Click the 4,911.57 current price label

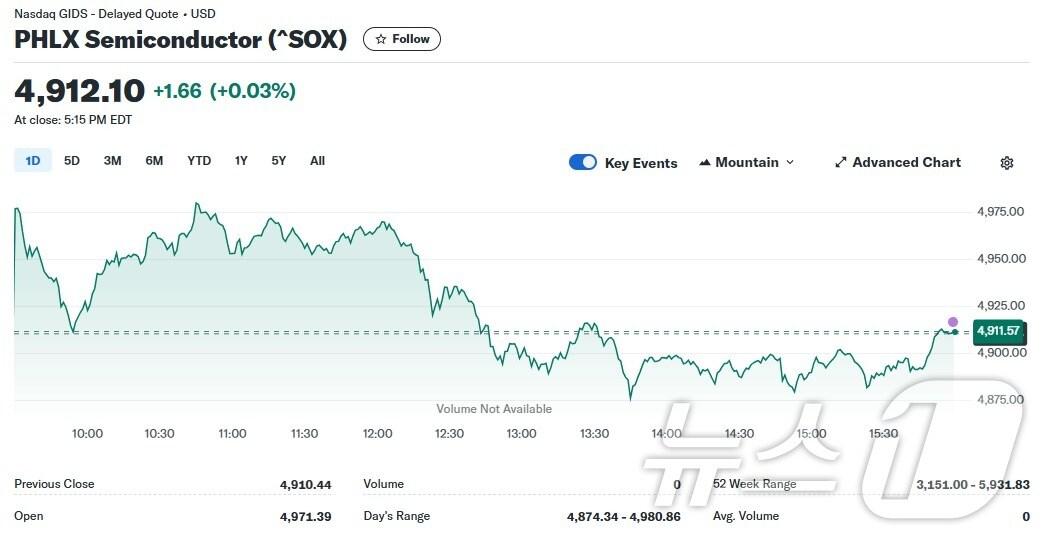(998, 331)
